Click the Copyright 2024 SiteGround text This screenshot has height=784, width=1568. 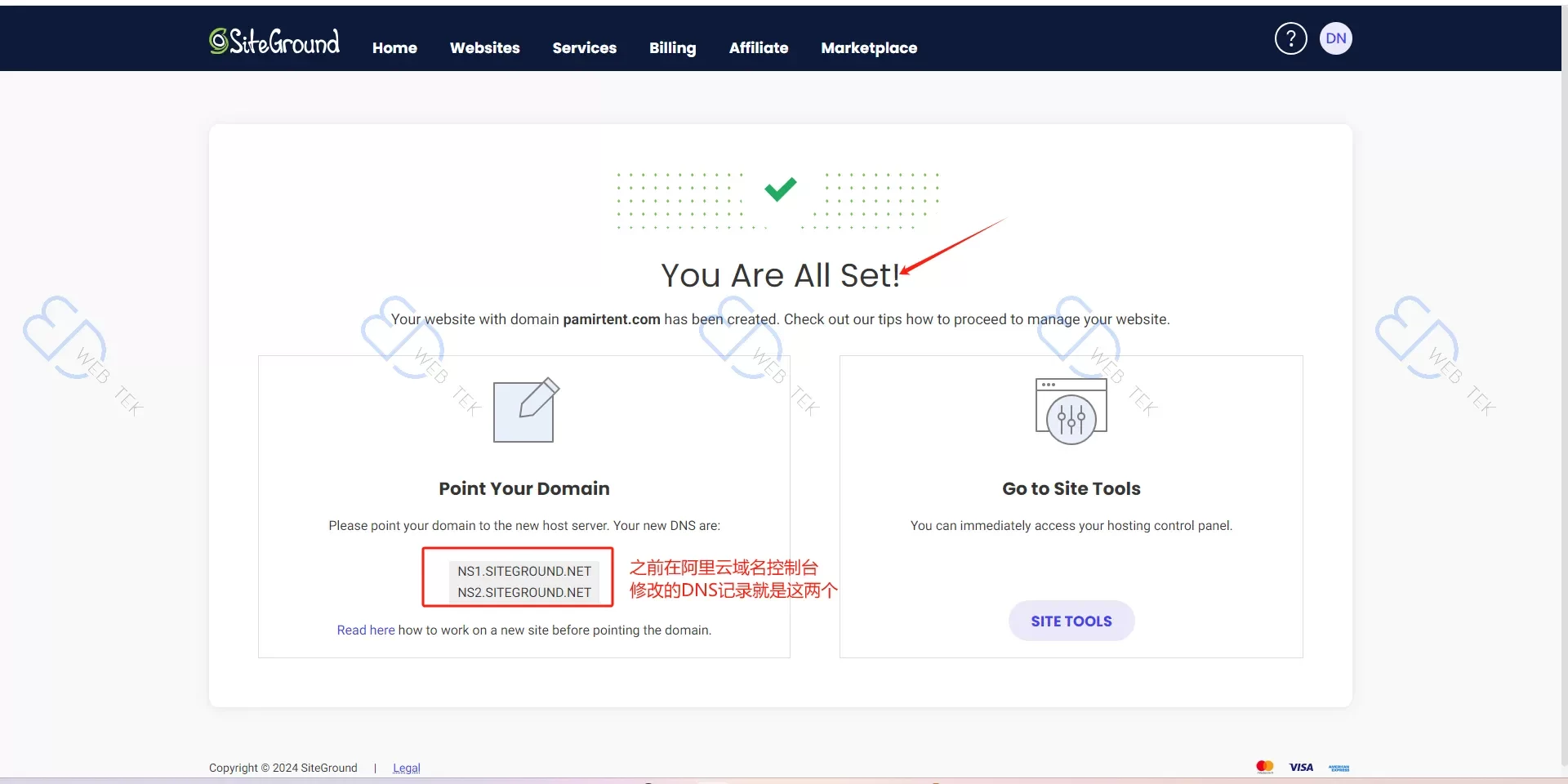click(283, 768)
